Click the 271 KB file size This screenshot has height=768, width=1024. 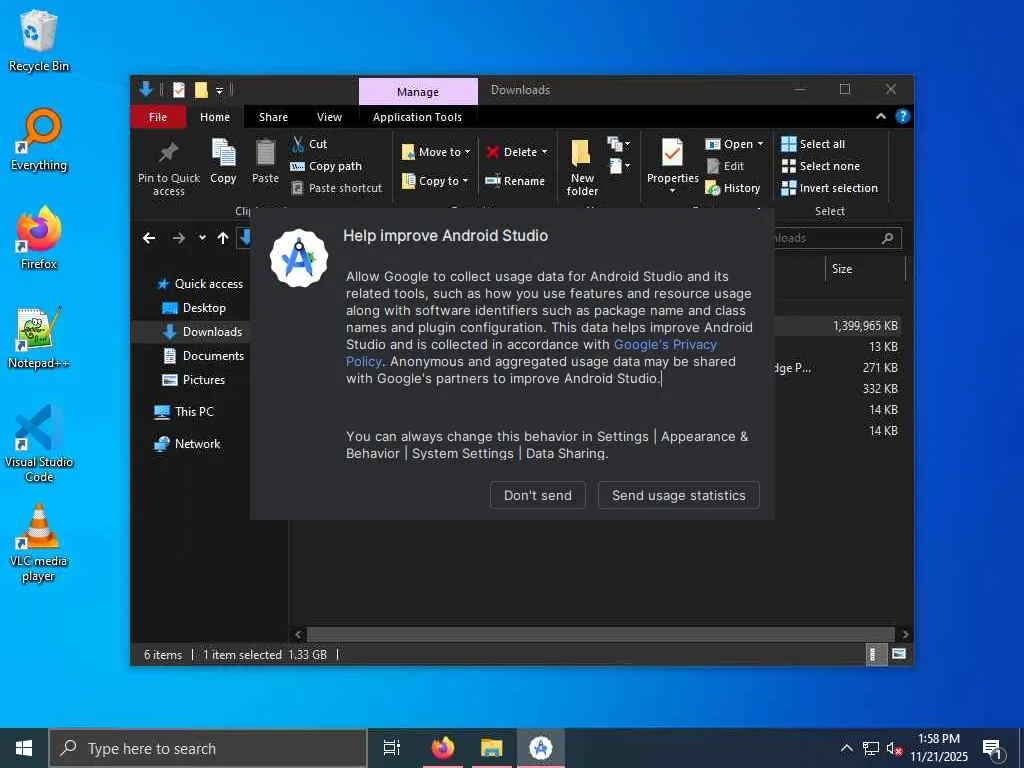(x=880, y=368)
